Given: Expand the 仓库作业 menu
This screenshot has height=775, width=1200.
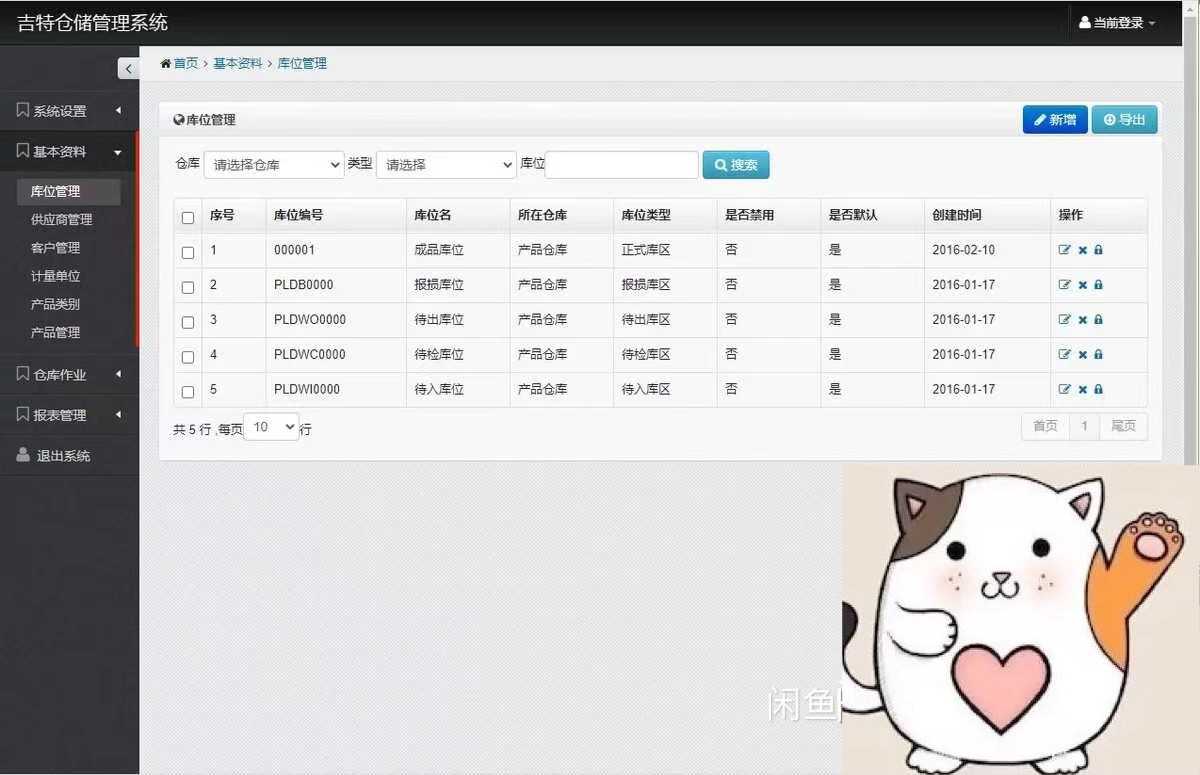Looking at the screenshot, I should (69, 375).
